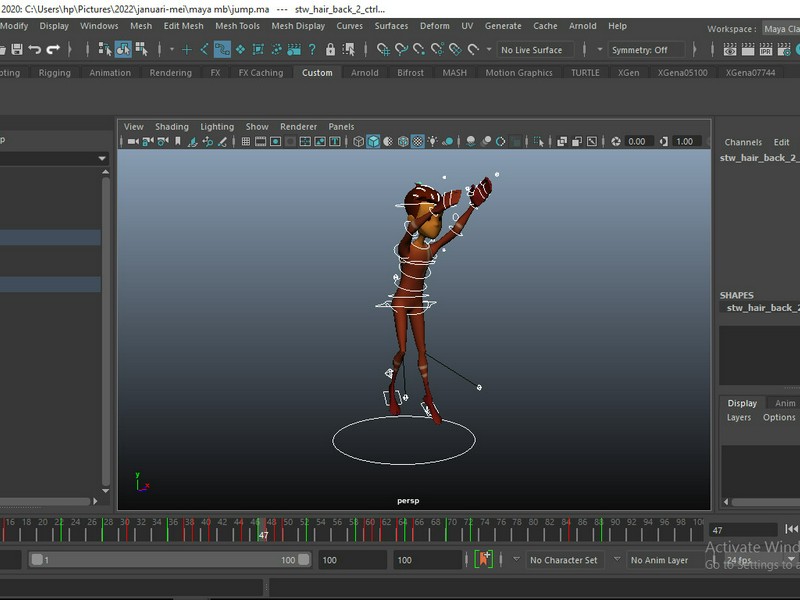800x600 pixels.
Task: Toggle the auto keyframe button
Action: tap(484, 560)
